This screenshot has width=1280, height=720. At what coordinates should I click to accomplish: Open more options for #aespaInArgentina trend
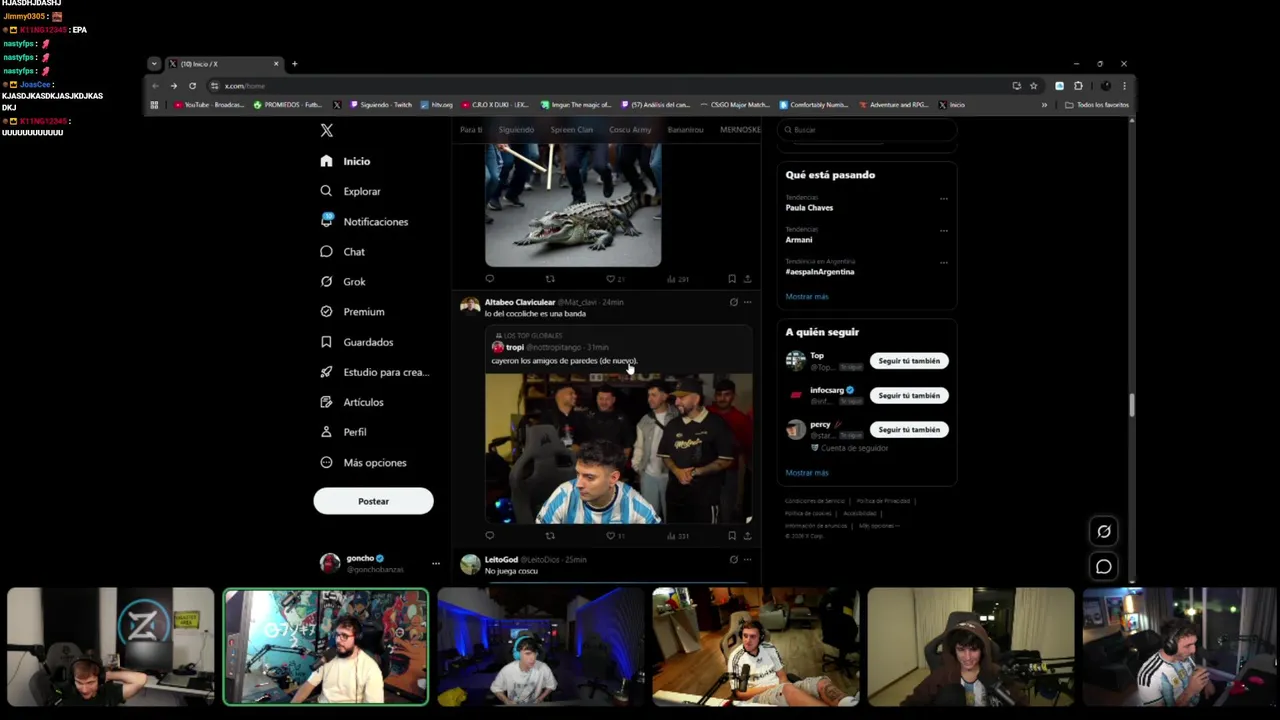[x=943, y=263]
